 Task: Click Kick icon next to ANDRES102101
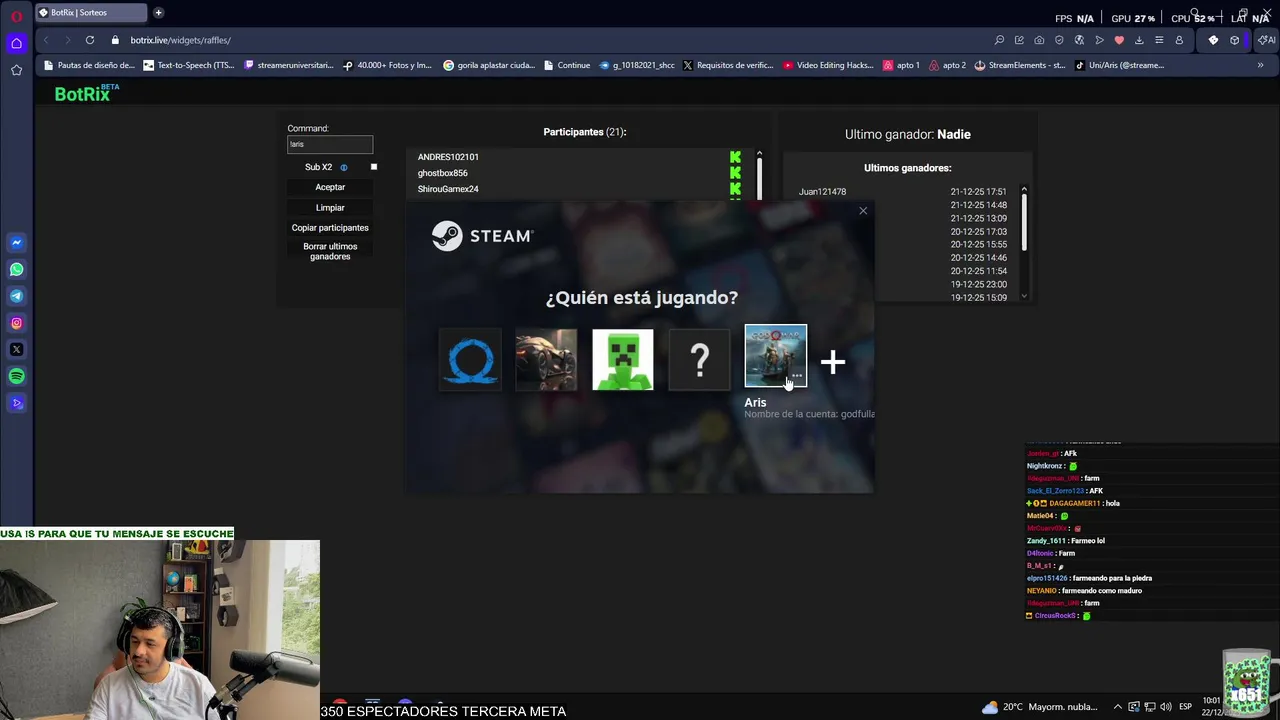click(735, 157)
